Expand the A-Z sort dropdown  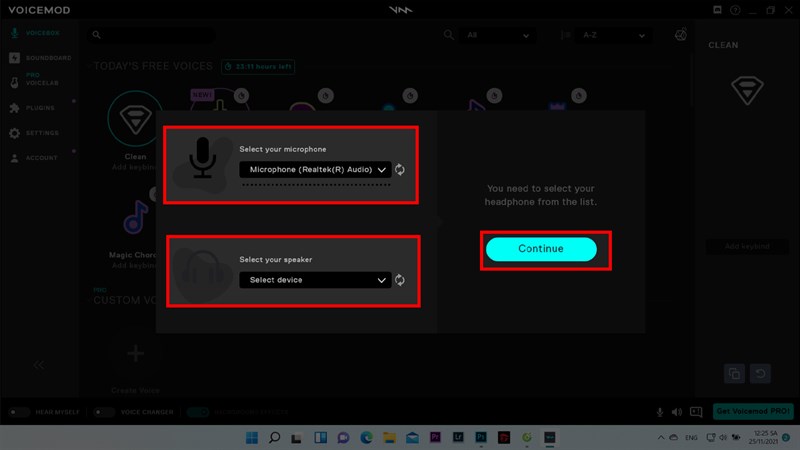pos(613,35)
